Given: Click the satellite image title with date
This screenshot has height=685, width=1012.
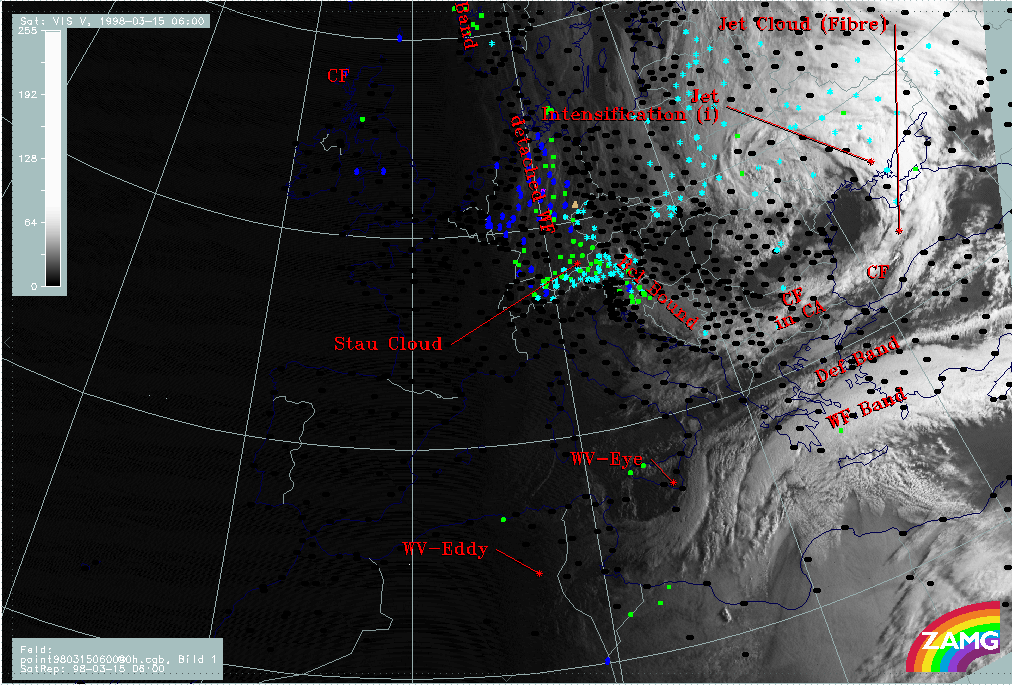Looking at the screenshot, I should [x=108, y=20].
